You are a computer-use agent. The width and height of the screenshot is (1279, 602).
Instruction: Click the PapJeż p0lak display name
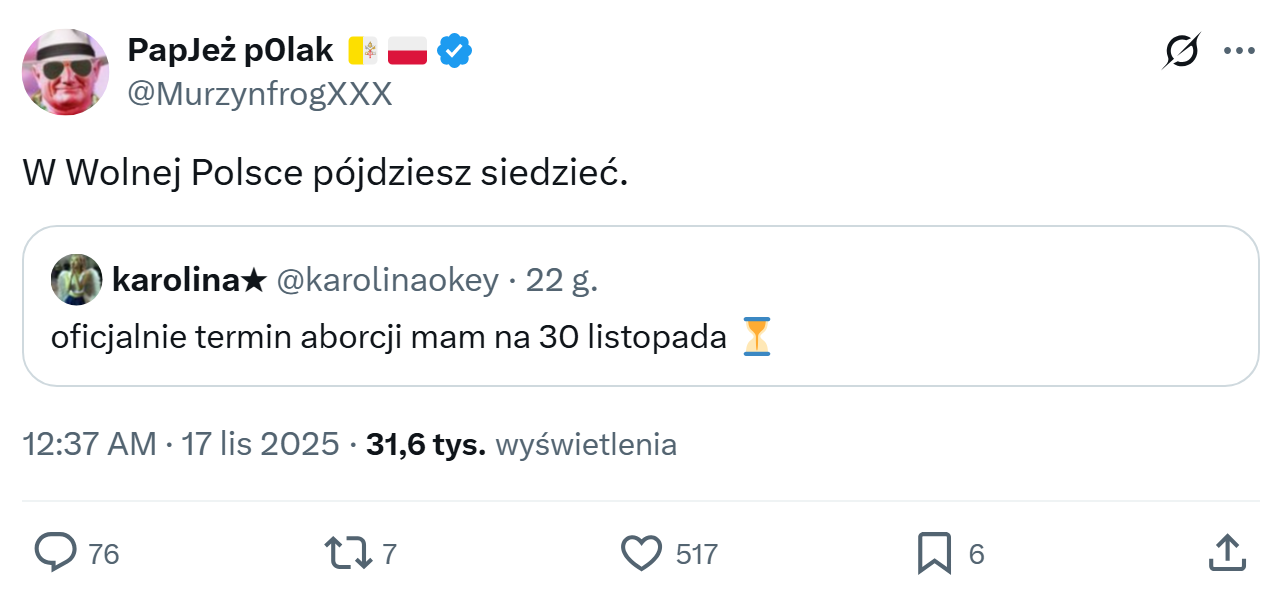click(x=230, y=49)
